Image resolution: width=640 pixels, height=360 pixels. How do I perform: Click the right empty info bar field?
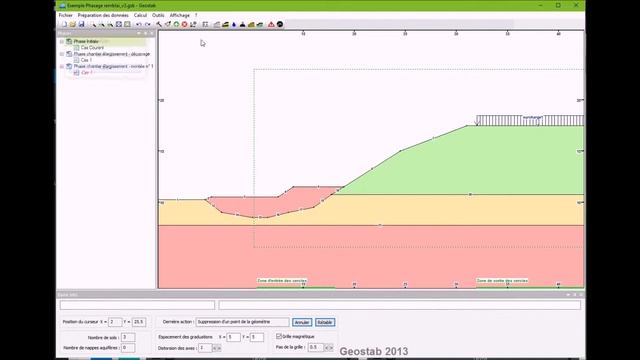[400, 305]
